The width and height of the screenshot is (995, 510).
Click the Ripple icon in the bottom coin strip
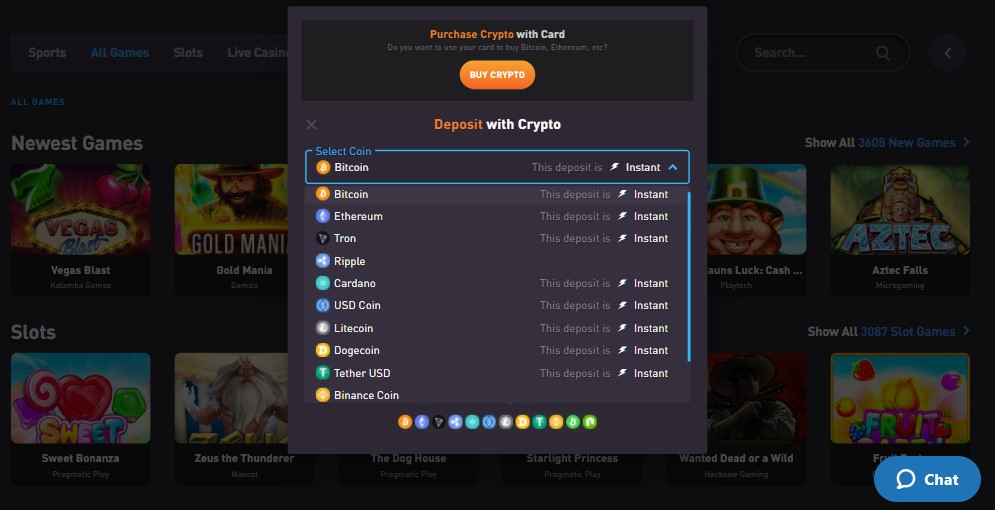click(x=455, y=422)
